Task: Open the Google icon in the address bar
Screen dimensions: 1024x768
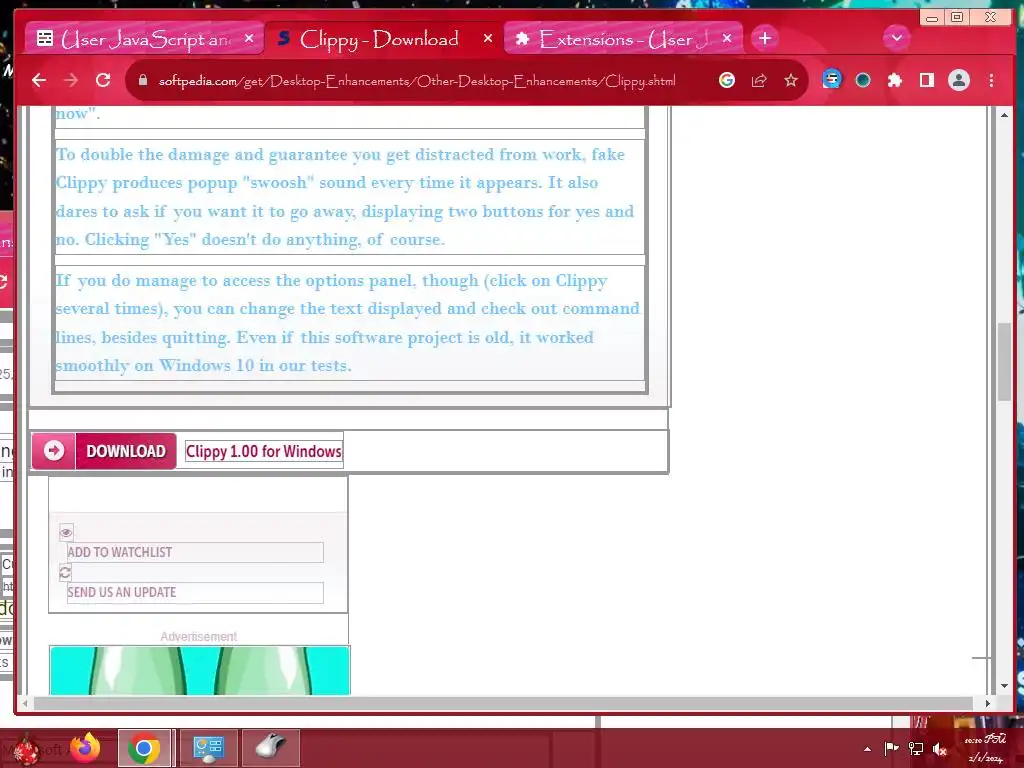Action: (726, 80)
